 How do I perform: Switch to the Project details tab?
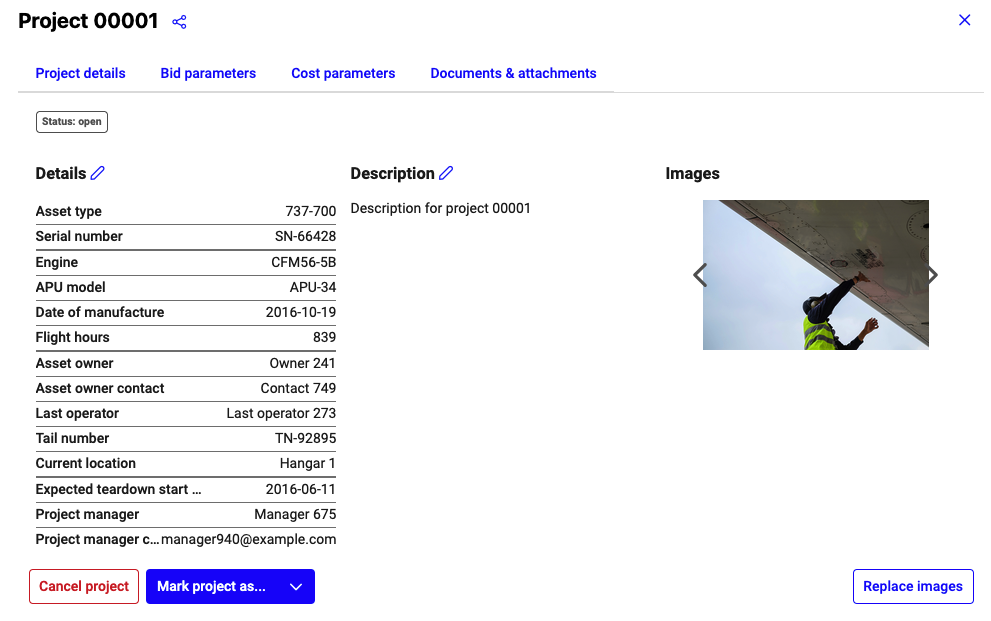pyautogui.click(x=80, y=73)
